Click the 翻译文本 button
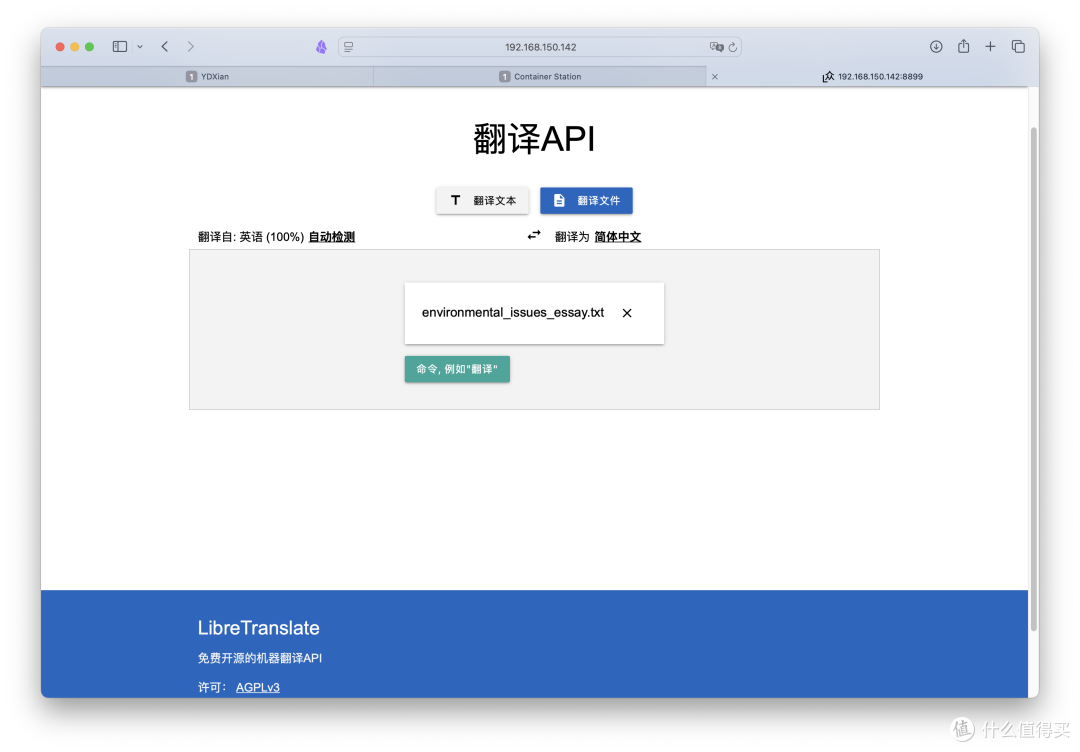This screenshot has height=752, width=1080. 482,200
